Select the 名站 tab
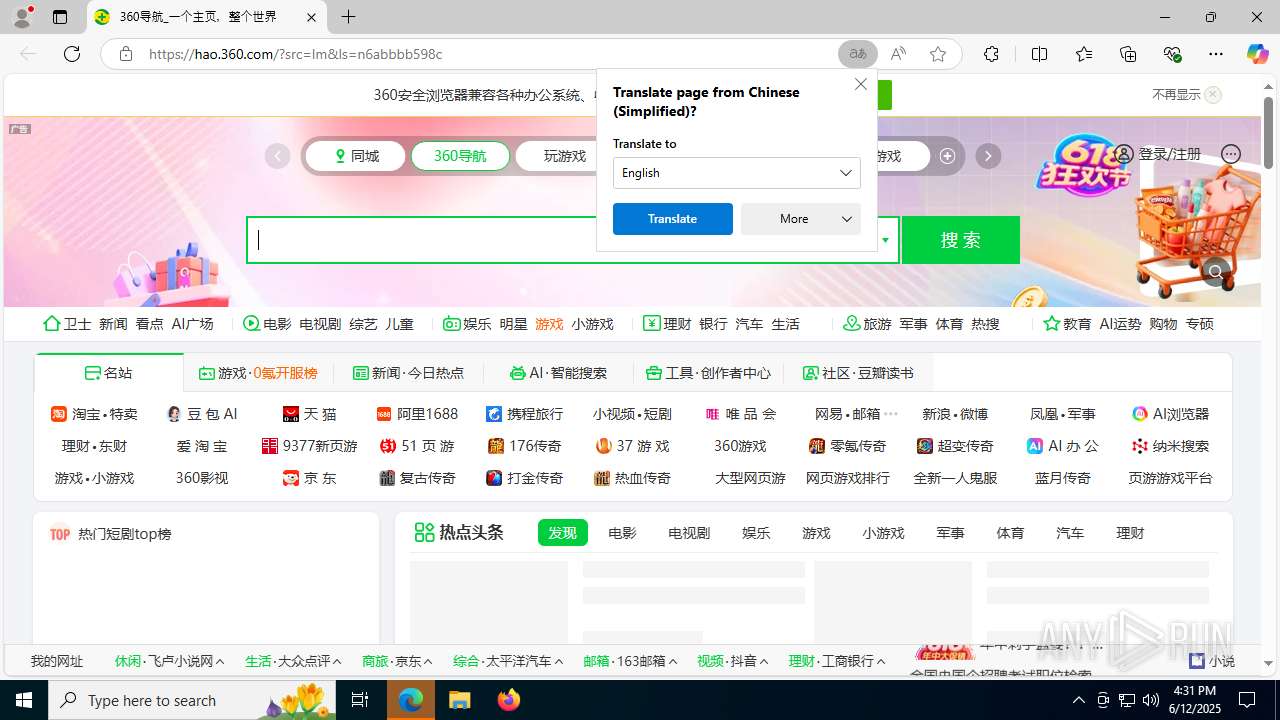Viewport: 1280px width, 720px height. point(109,373)
